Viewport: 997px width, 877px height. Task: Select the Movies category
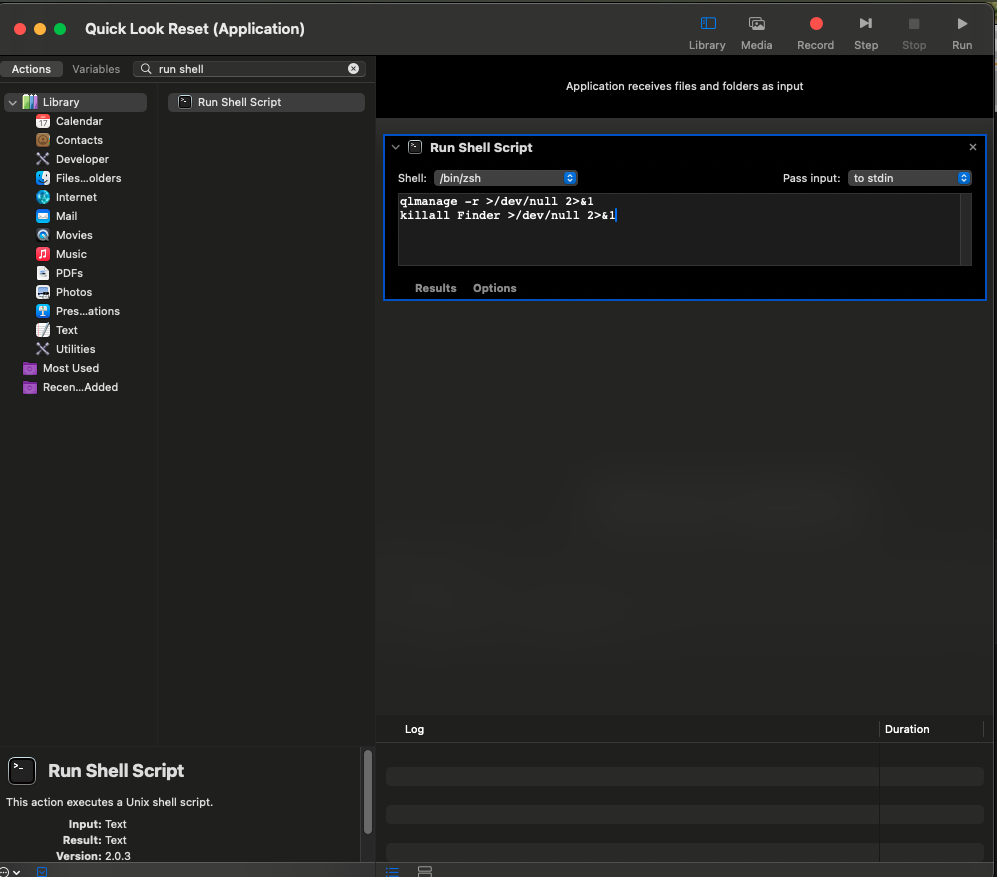click(74, 235)
